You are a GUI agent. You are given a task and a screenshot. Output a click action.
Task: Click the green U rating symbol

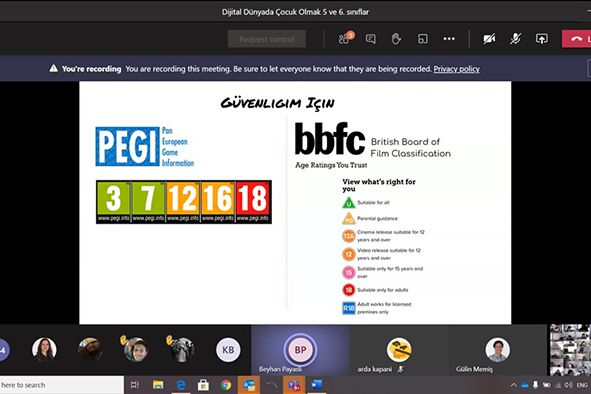[349, 203]
